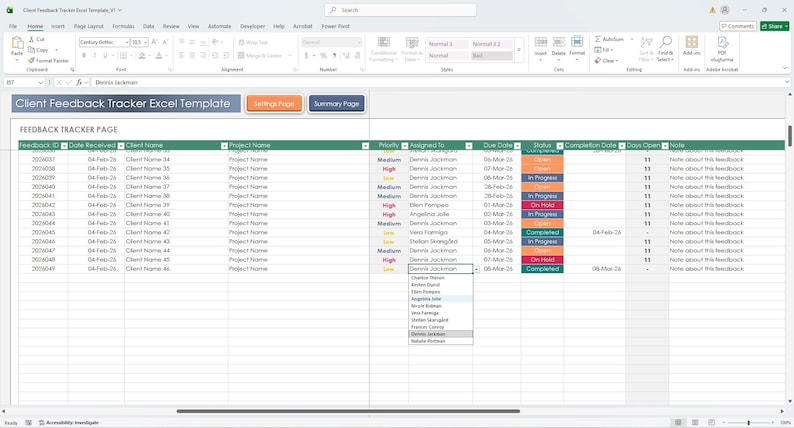
Task: Choose Natalie Portman in the dropdown list
Action: (x=441, y=341)
